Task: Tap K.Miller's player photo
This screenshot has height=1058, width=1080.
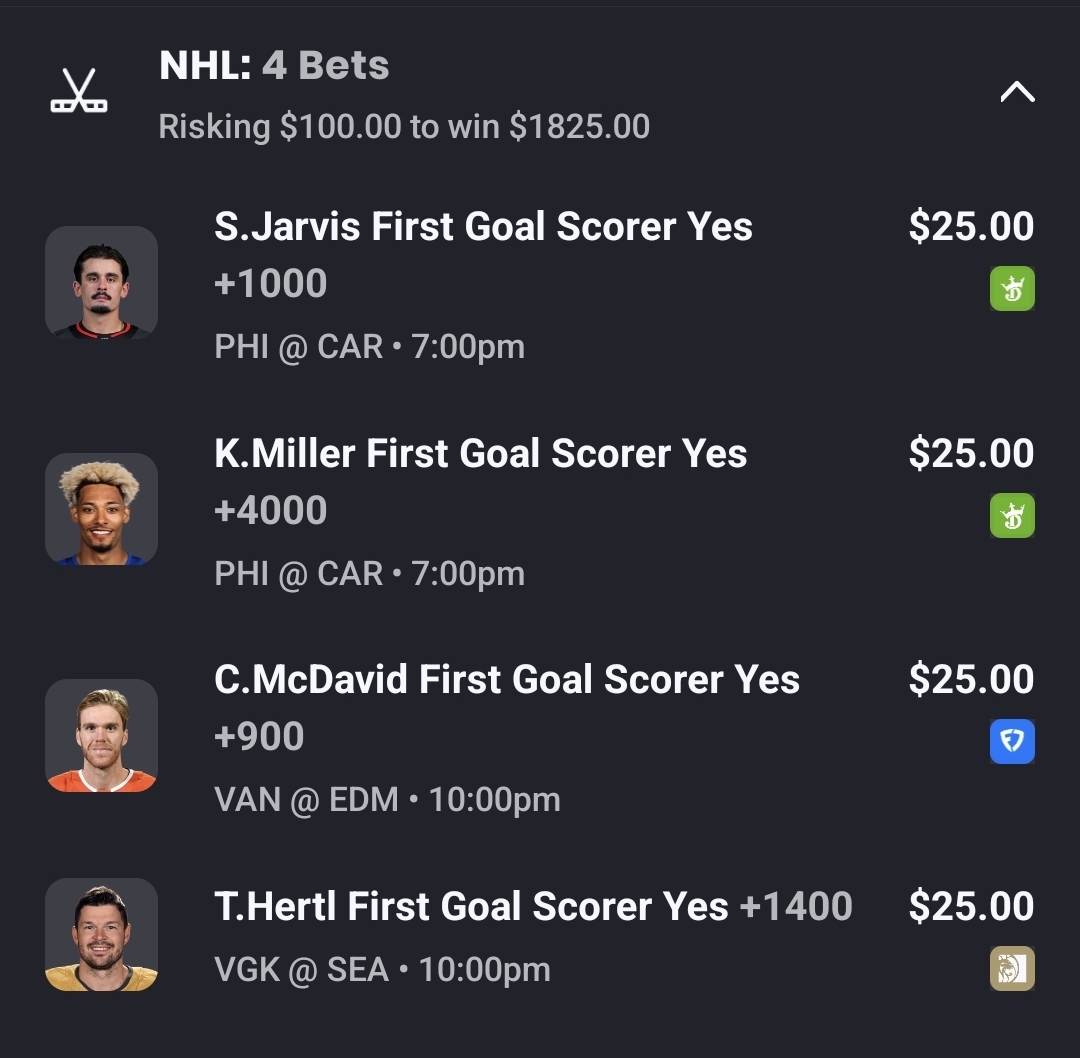Action: pos(101,509)
